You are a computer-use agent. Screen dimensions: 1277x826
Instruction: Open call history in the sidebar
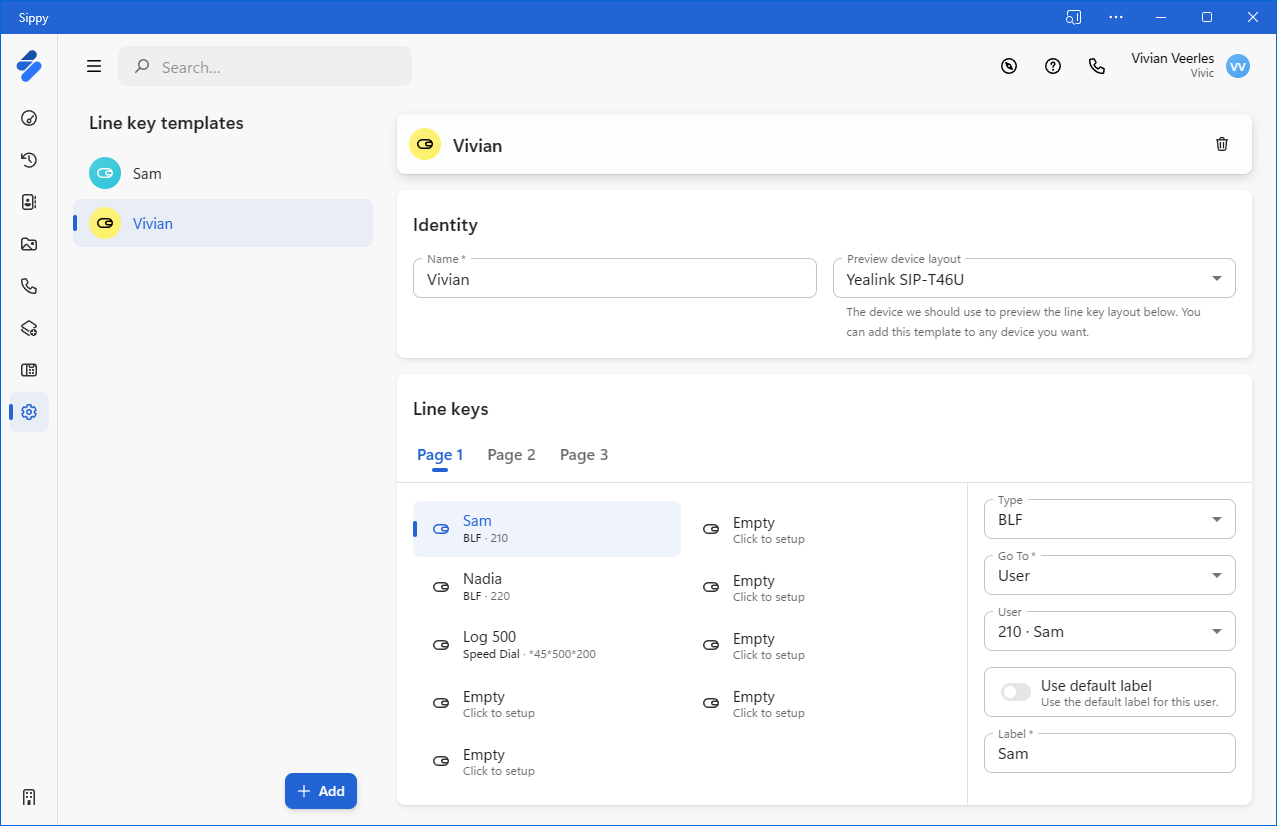(x=29, y=160)
